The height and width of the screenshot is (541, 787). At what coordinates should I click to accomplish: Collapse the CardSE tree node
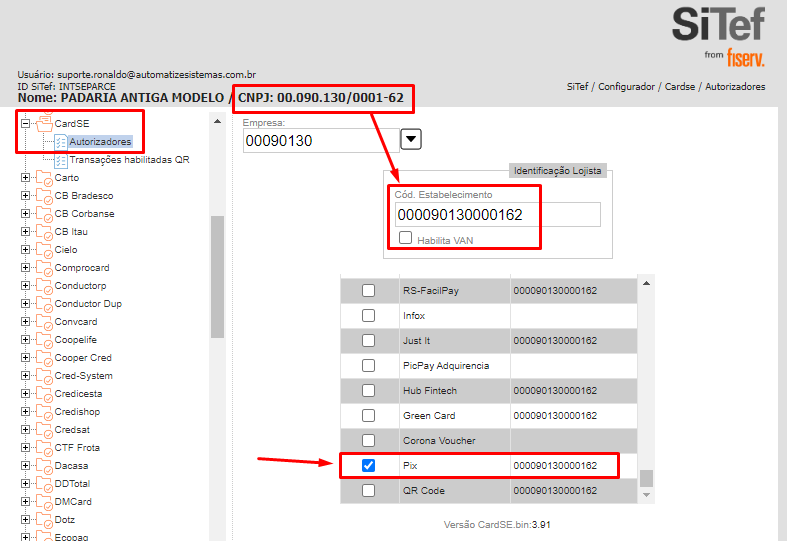click(x=25, y=123)
